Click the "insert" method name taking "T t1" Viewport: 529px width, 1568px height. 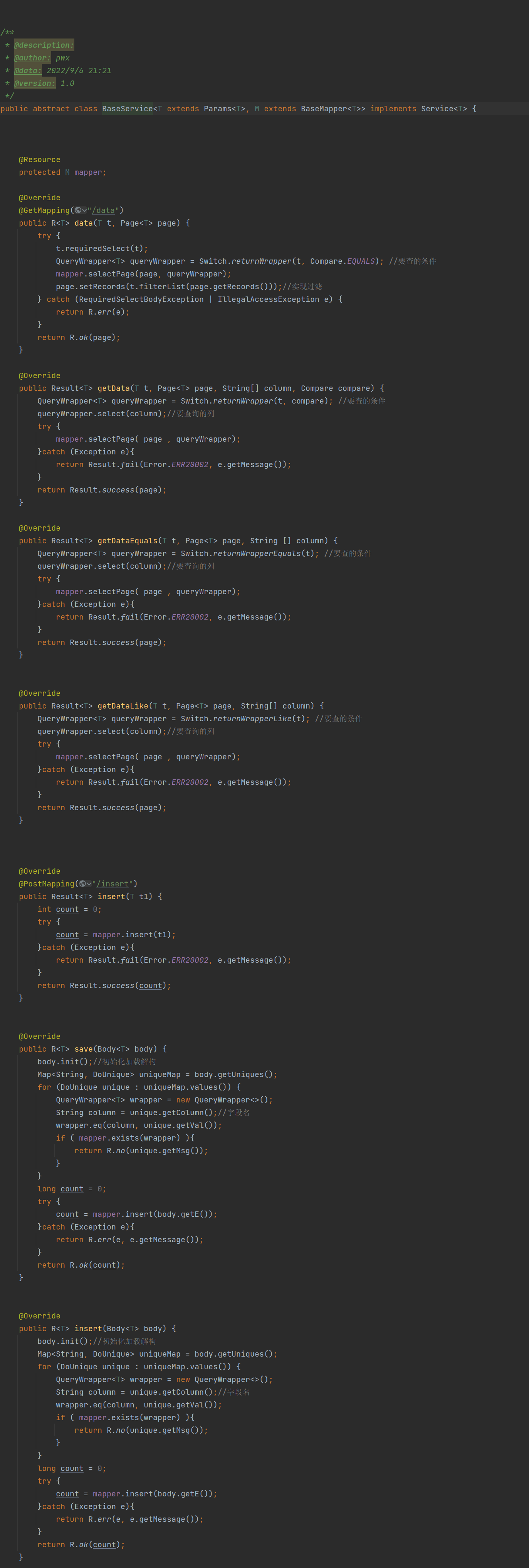pyautogui.click(x=111, y=896)
